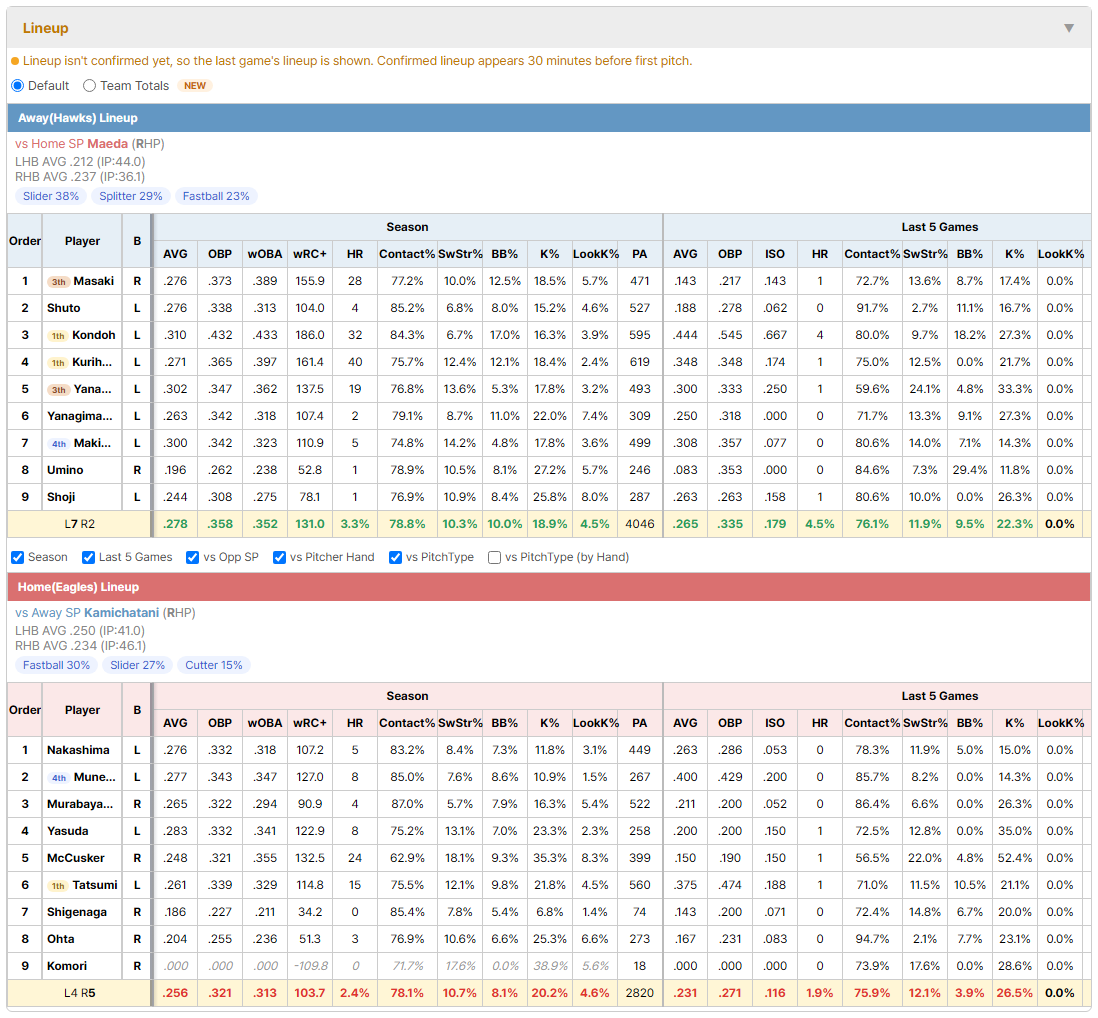Click the 1th badge beside Kondoh
Viewport: 1098px width, 1018px height.
pos(58,336)
